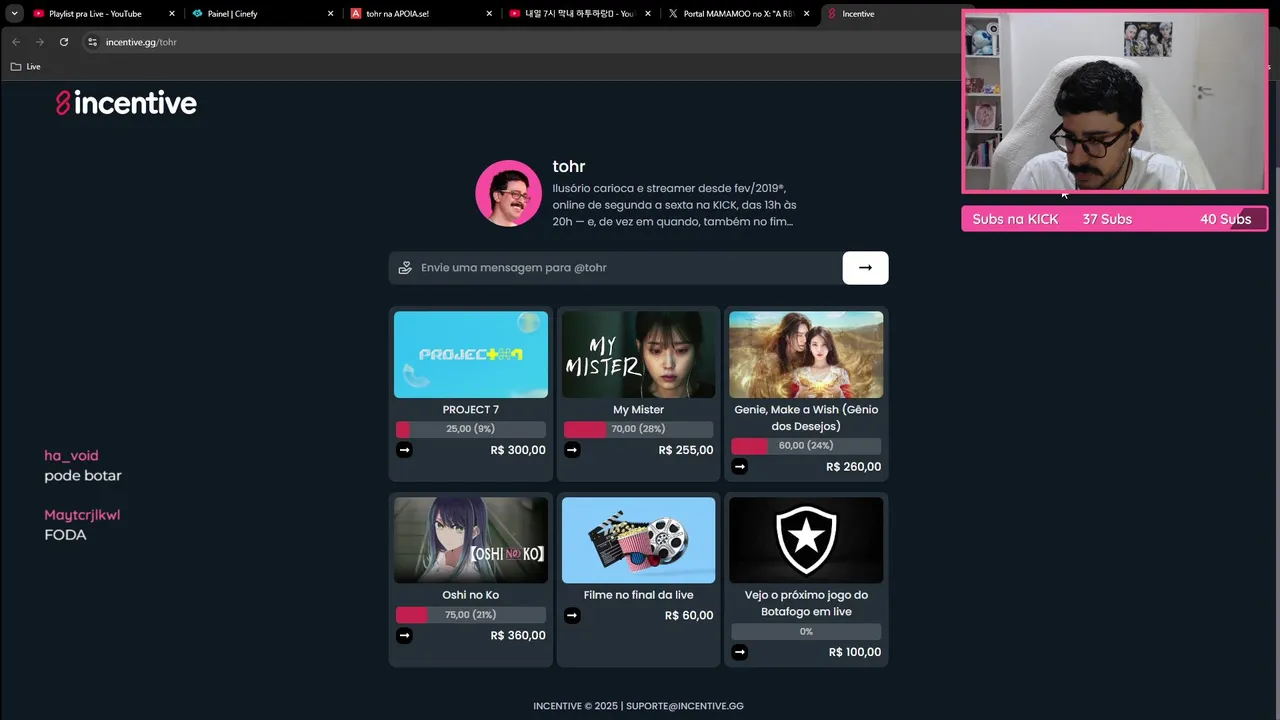
Task: Click the My Mister title text
Action: pyautogui.click(x=638, y=410)
